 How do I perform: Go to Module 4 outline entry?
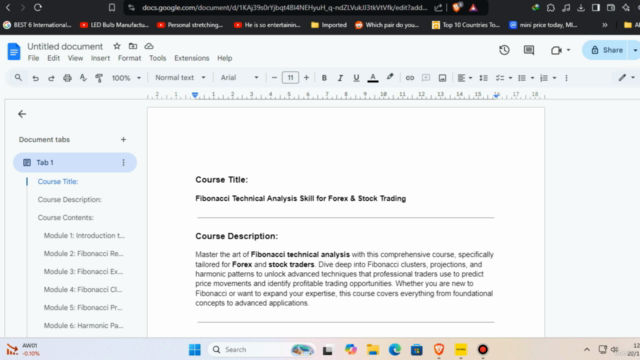83,289
